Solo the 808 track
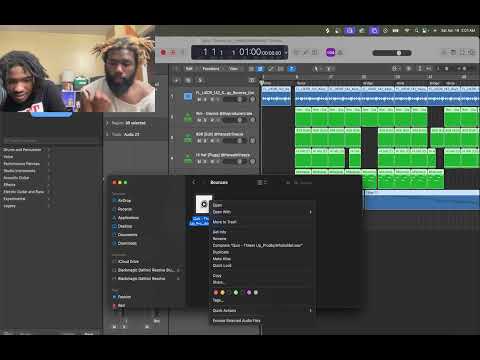 pyautogui.click(x=205, y=141)
